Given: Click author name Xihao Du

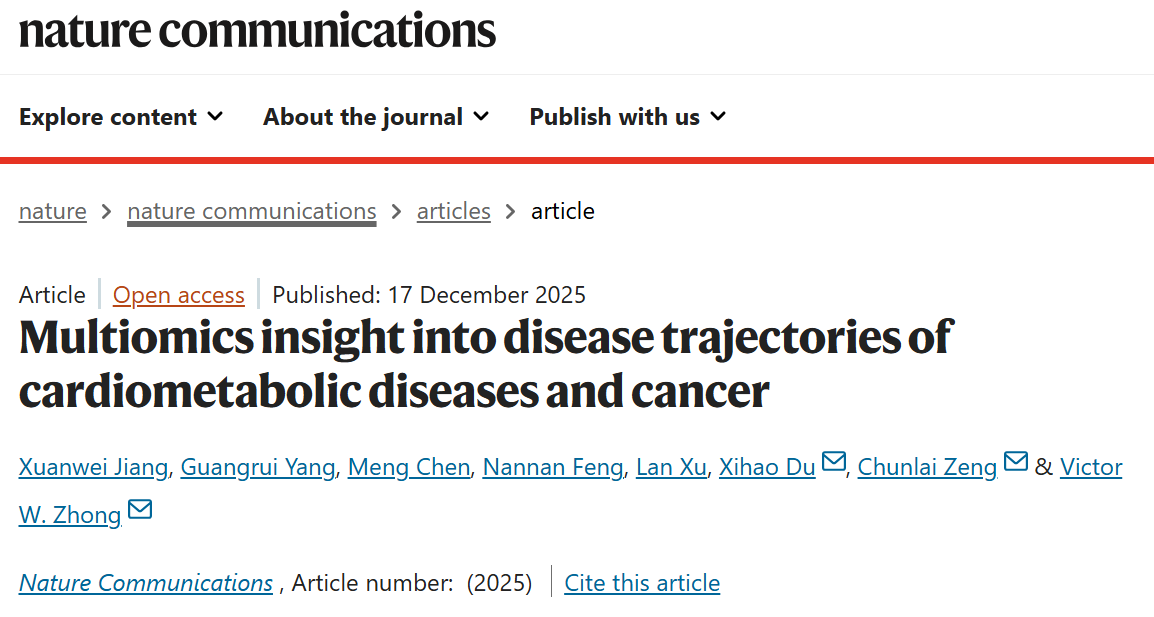Looking at the screenshot, I should 767,467.
